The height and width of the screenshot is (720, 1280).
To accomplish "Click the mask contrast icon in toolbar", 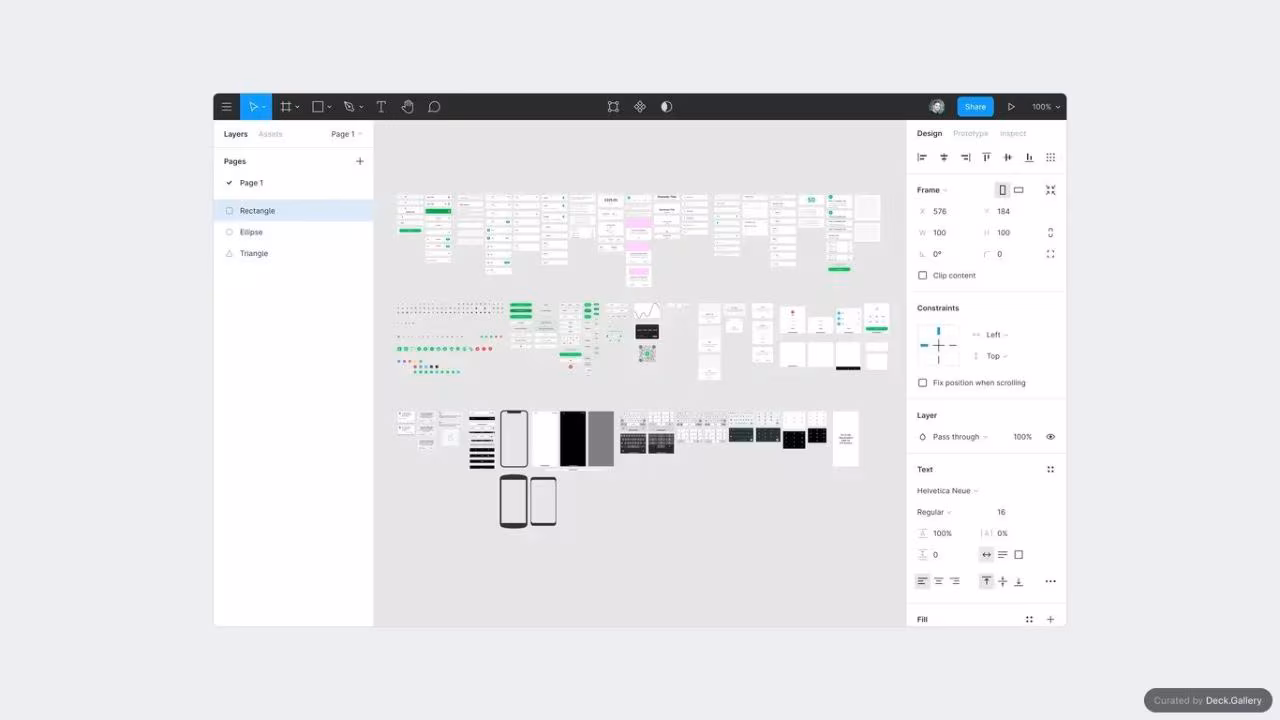I will pos(667,107).
